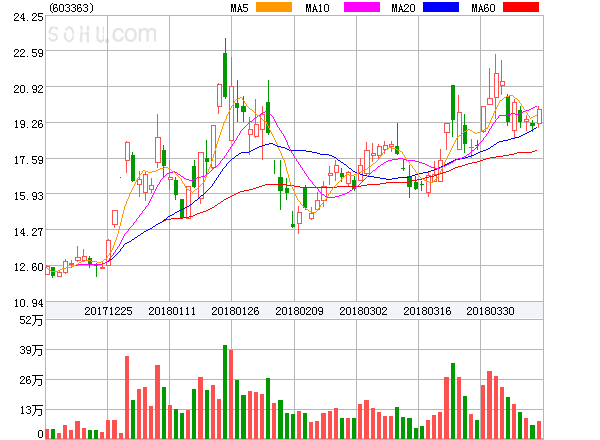Screen dimensions: 600x440
Task: Click the 24.25 price axis label
Action: click(x=28, y=17)
